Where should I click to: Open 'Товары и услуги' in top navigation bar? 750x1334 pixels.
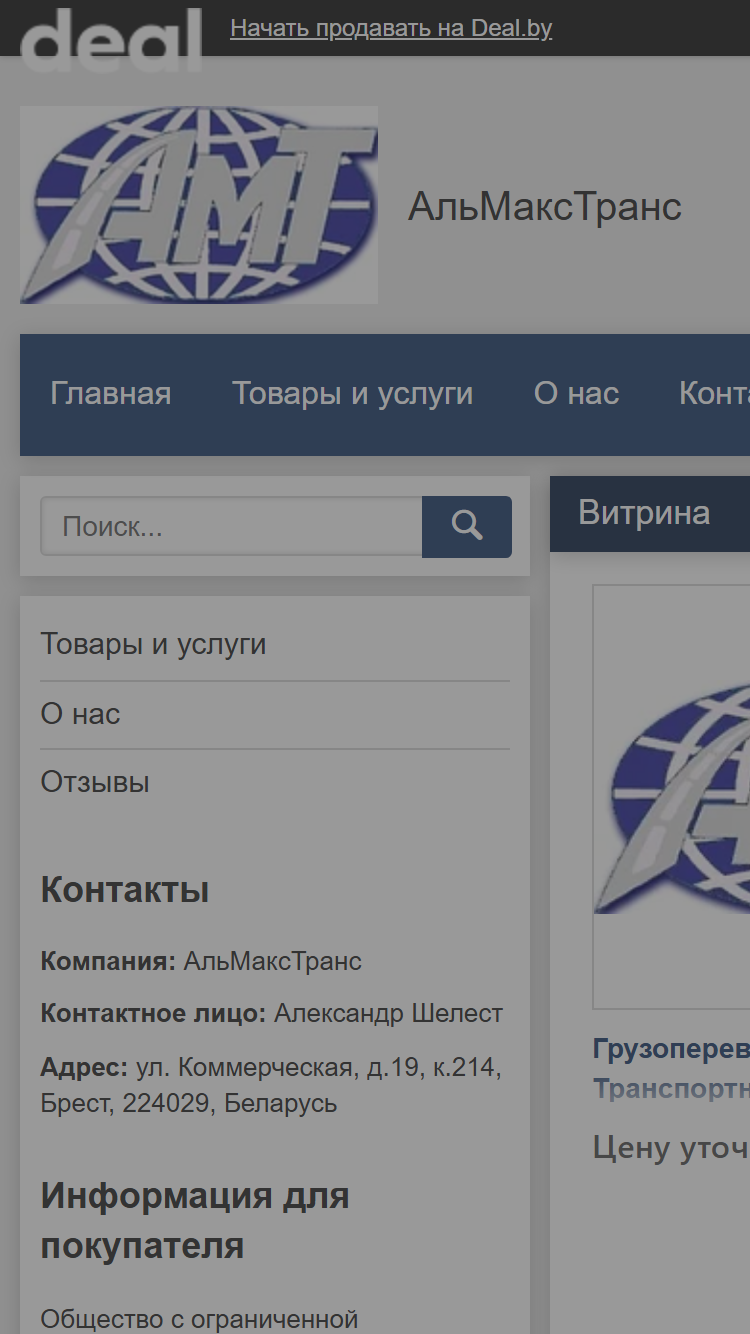coord(353,394)
